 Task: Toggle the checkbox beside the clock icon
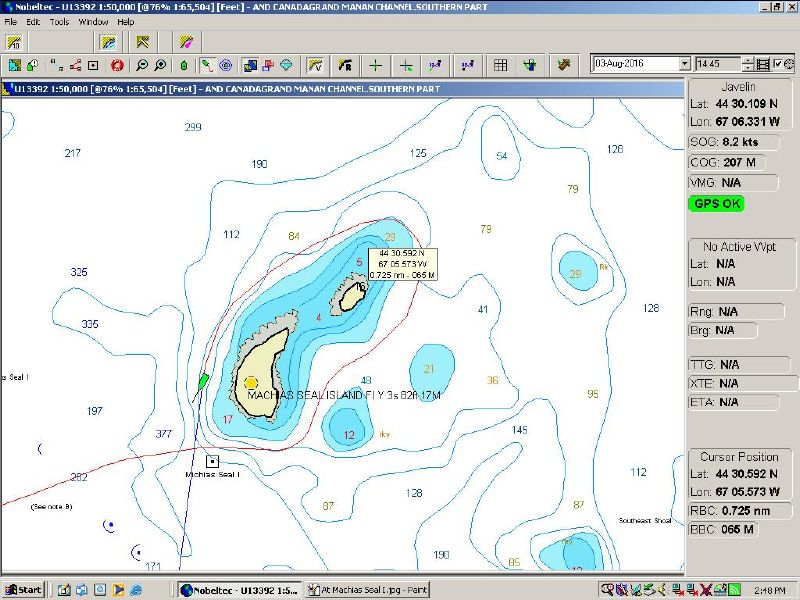click(x=778, y=64)
